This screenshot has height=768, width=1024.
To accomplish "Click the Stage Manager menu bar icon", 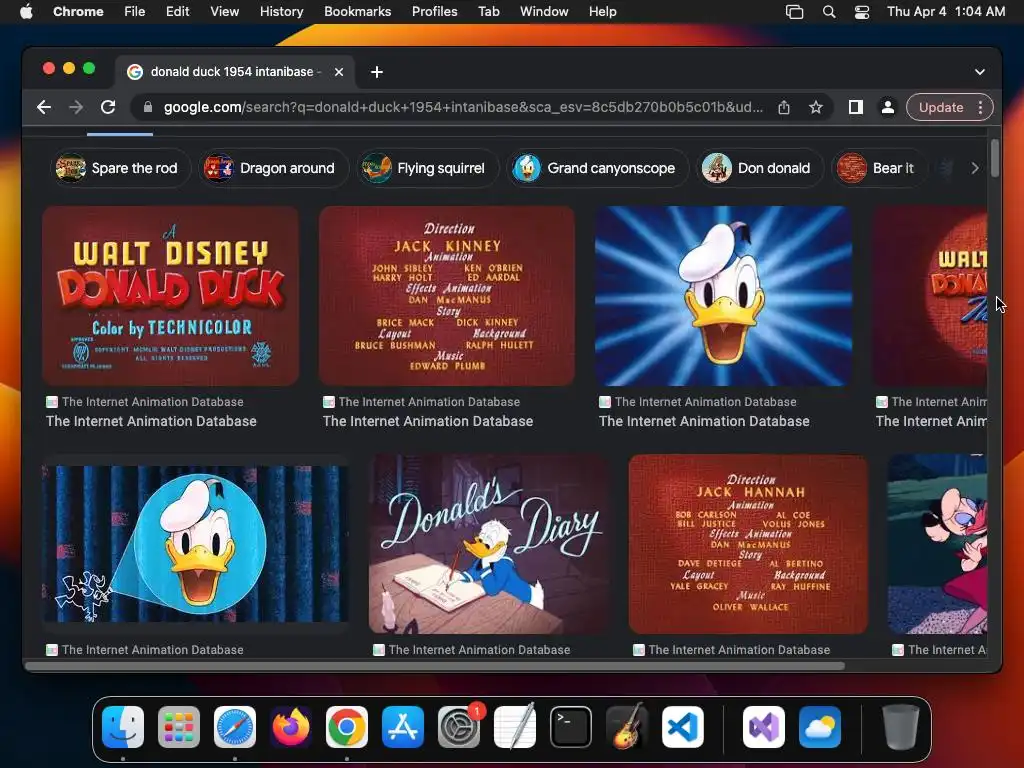I will pyautogui.click(x=794, y=12).
